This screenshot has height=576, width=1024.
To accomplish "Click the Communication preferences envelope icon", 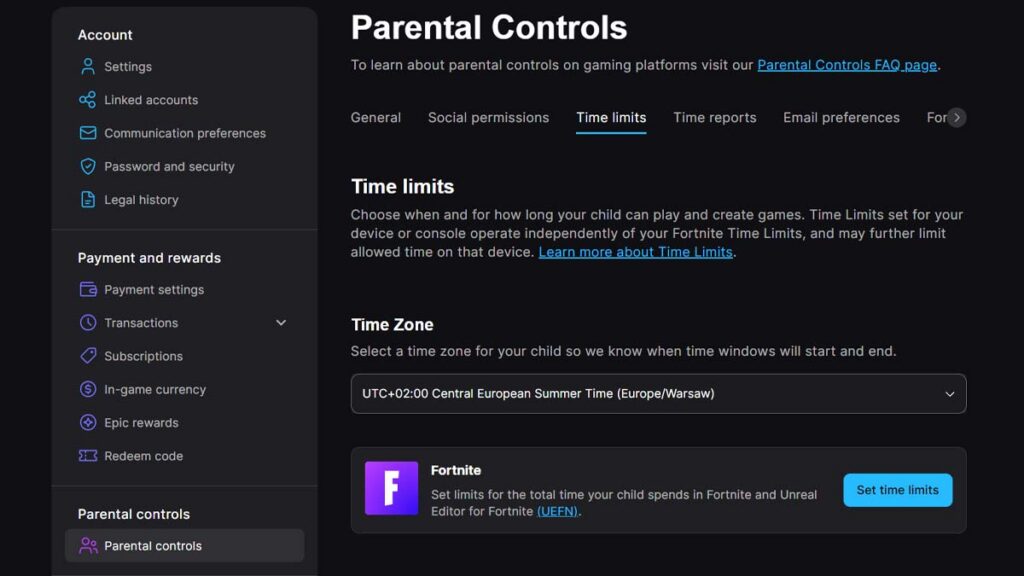I will [88, 133].
